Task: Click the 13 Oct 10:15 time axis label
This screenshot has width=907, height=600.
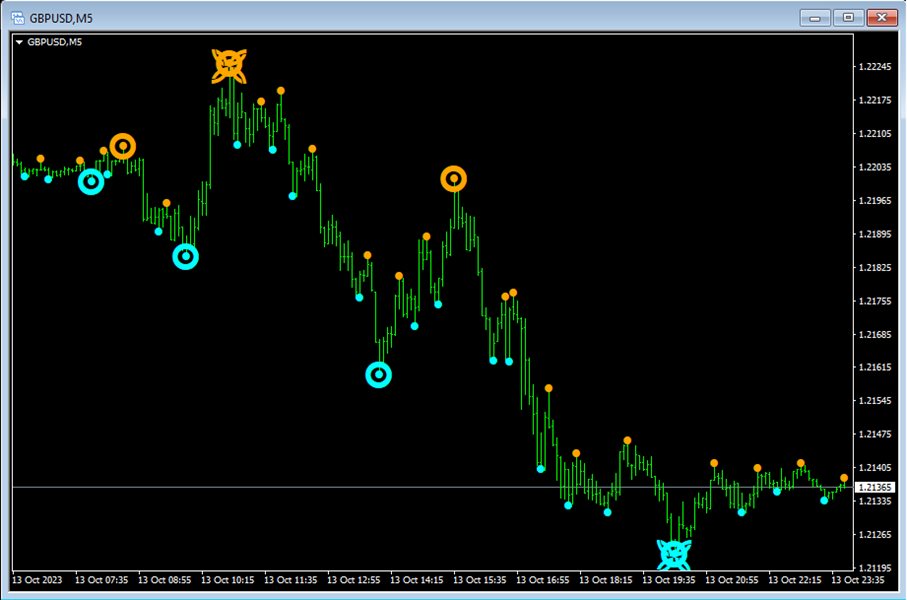Action: point(232,579)
